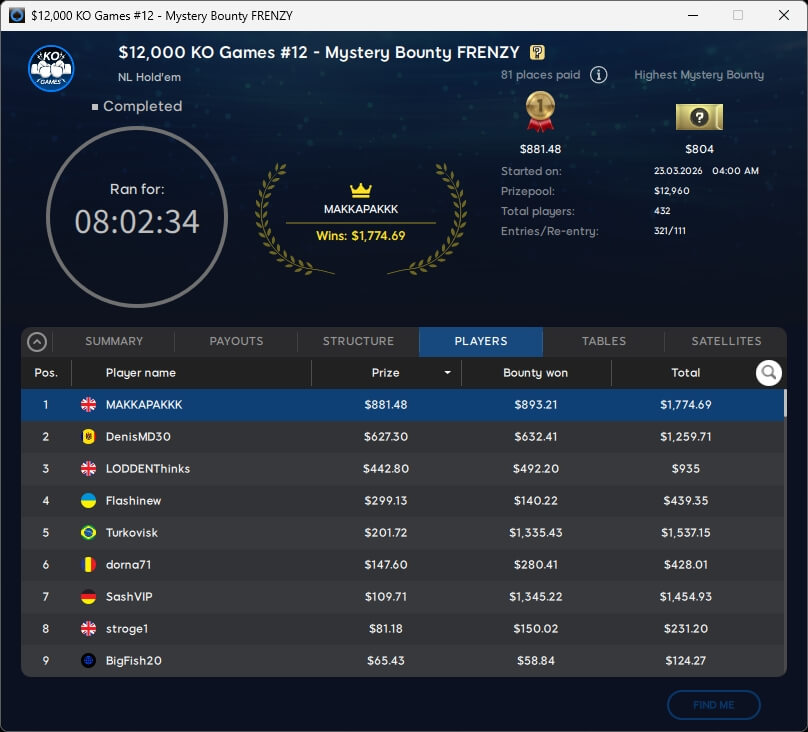Click the Brazil flag next to Turkovisk
This screenshot has width=808, height=732.
[x=88, y=533]
